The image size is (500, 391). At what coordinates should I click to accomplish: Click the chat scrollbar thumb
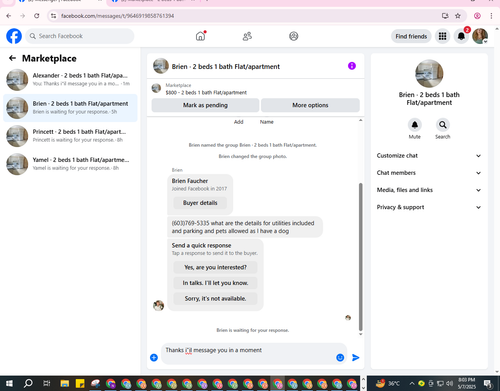pos(360,257)
